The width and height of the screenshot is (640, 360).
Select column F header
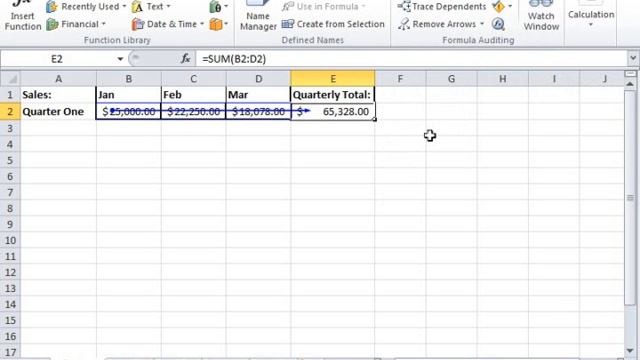[400, 79]
